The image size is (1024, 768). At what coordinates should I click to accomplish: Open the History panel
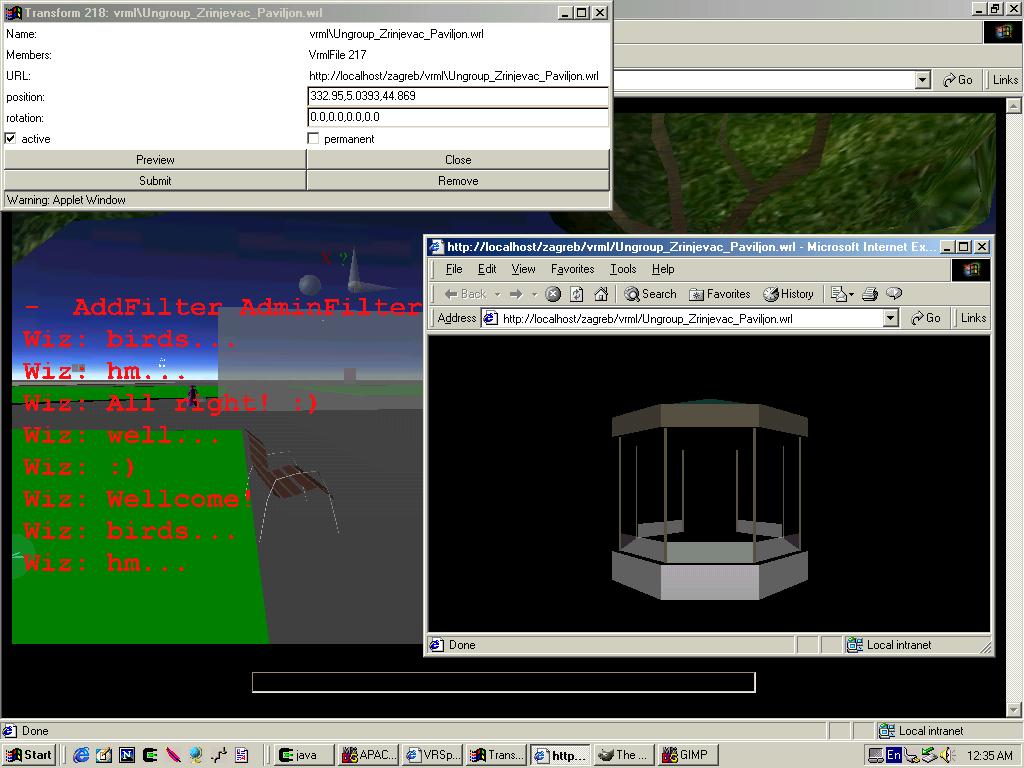click(x=788, y=294)
